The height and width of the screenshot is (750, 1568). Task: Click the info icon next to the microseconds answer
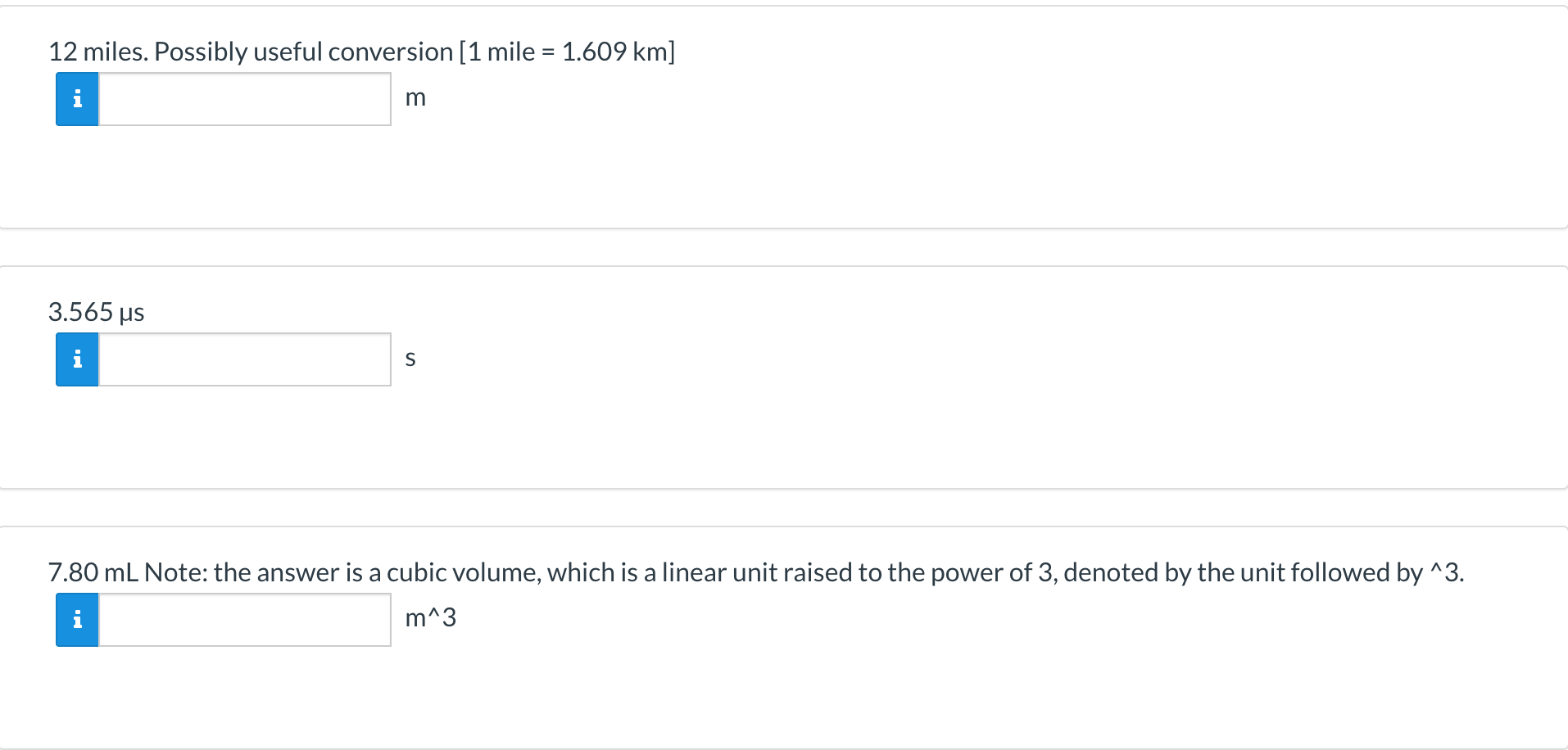click(76, 359)
